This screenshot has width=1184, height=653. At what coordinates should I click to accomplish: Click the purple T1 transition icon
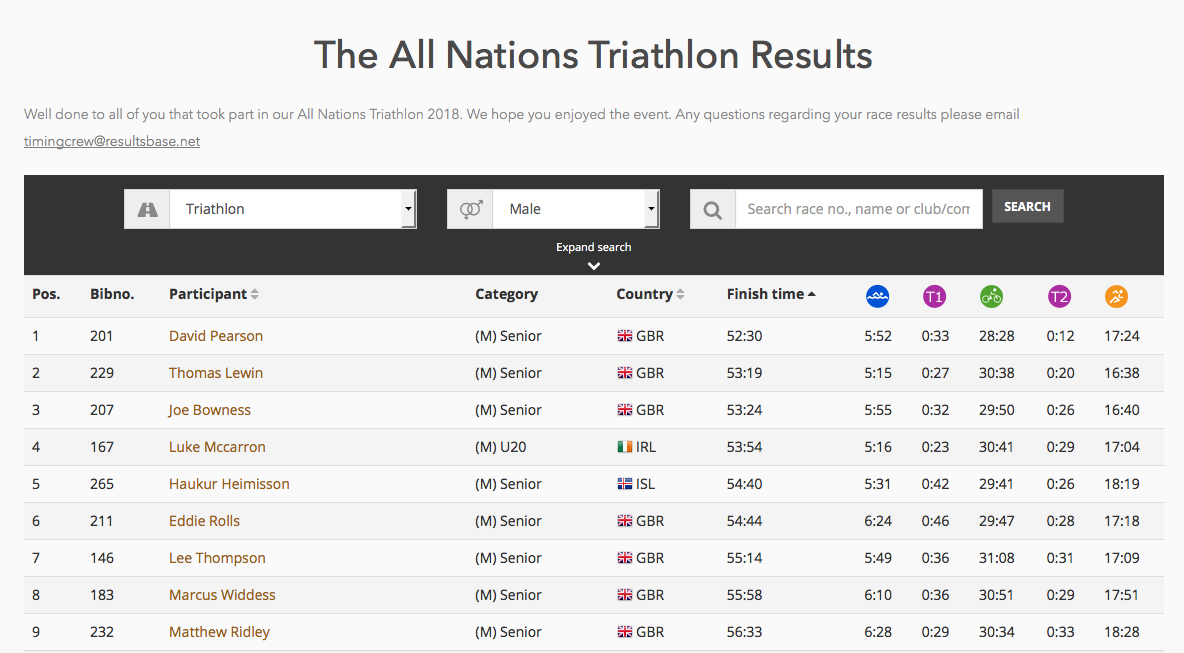[934, 296]
